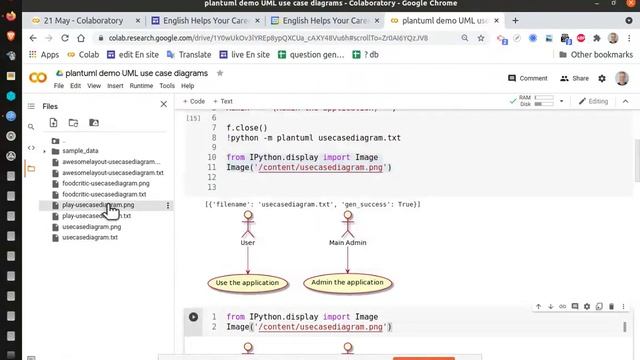Open the code snippets sidebar icon

(x=31, y=148)
